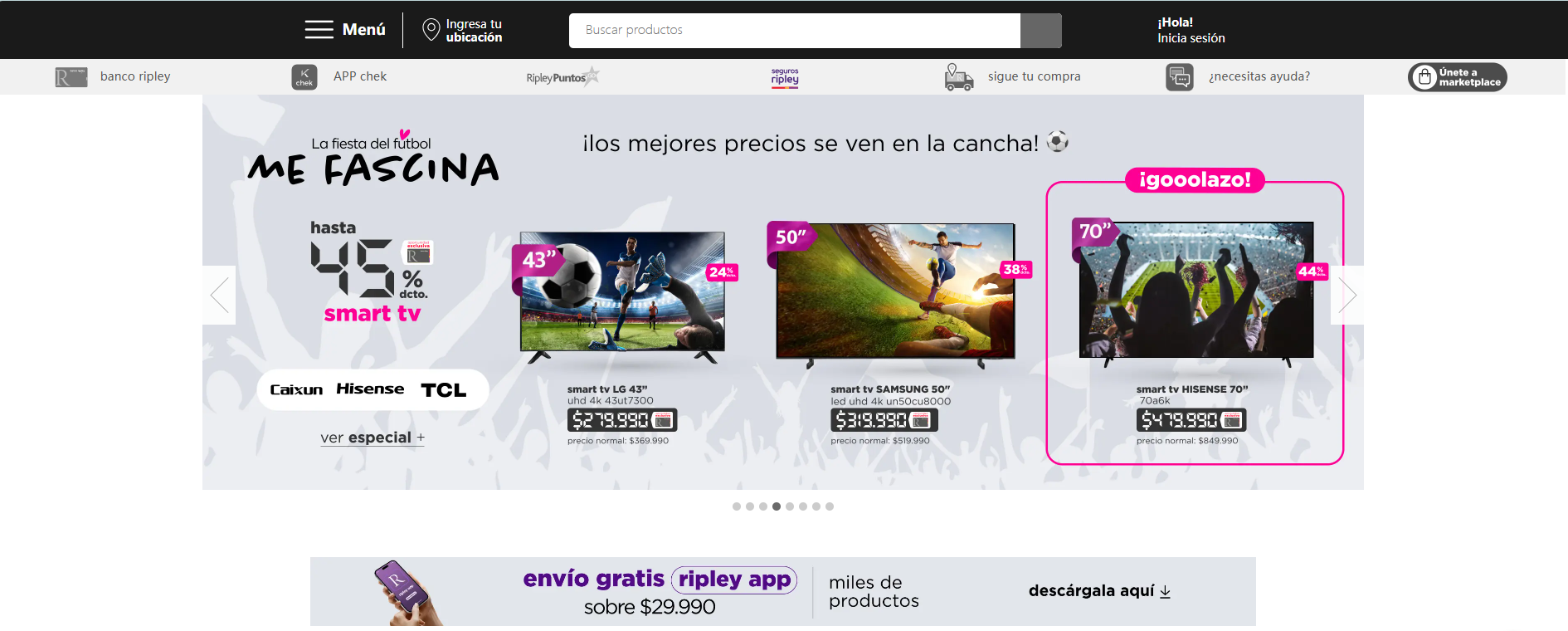Image resolution: width=1568 pixels, height=631 pixels.
Task: Expand the ver especial + link
Action: coord(373,438)
